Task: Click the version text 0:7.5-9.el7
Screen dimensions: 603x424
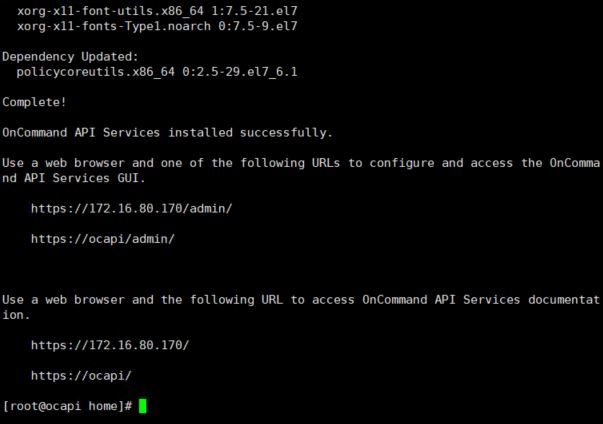Action: click(258, 26)
